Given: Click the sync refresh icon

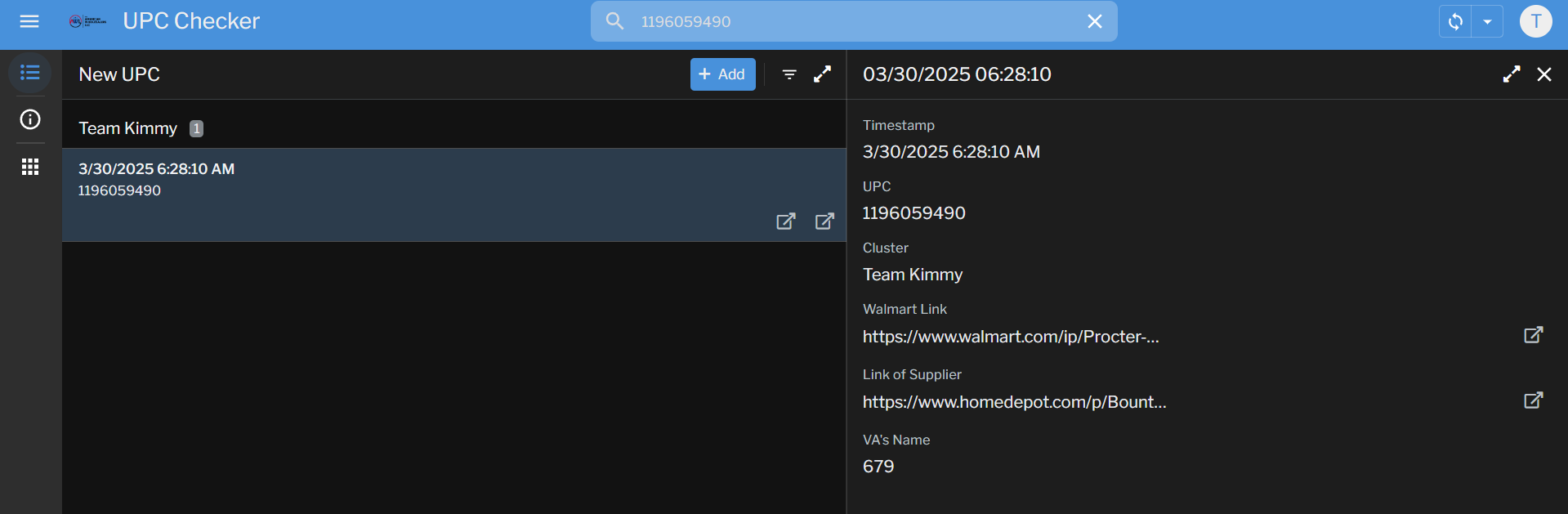Looking at the screenshot, I should (x=1455, y=21).
